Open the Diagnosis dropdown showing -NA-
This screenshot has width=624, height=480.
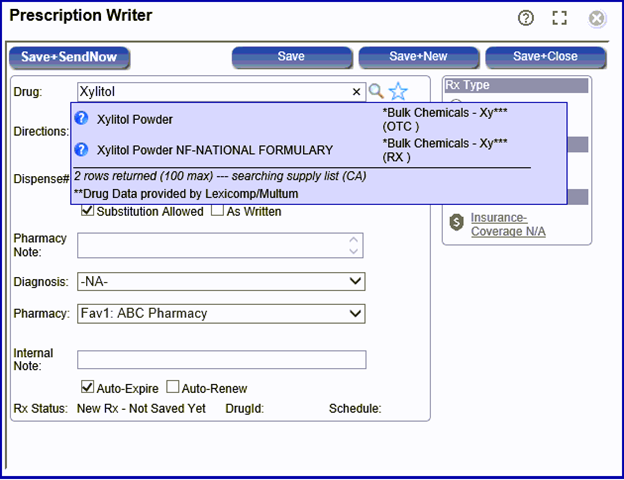(x=221, y=282)
